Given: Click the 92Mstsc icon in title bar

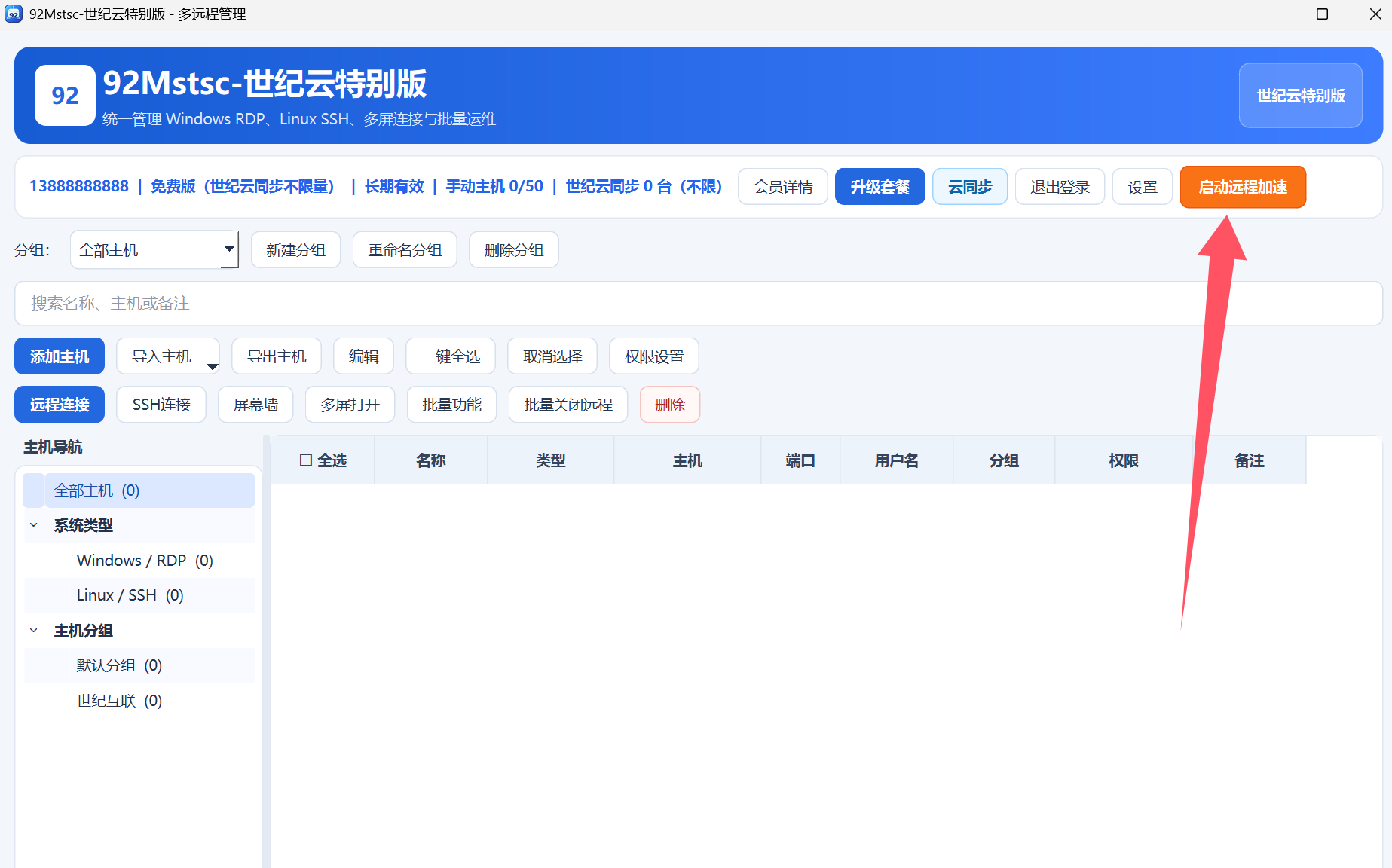Looking at the screenshot, I should [14, 14].
